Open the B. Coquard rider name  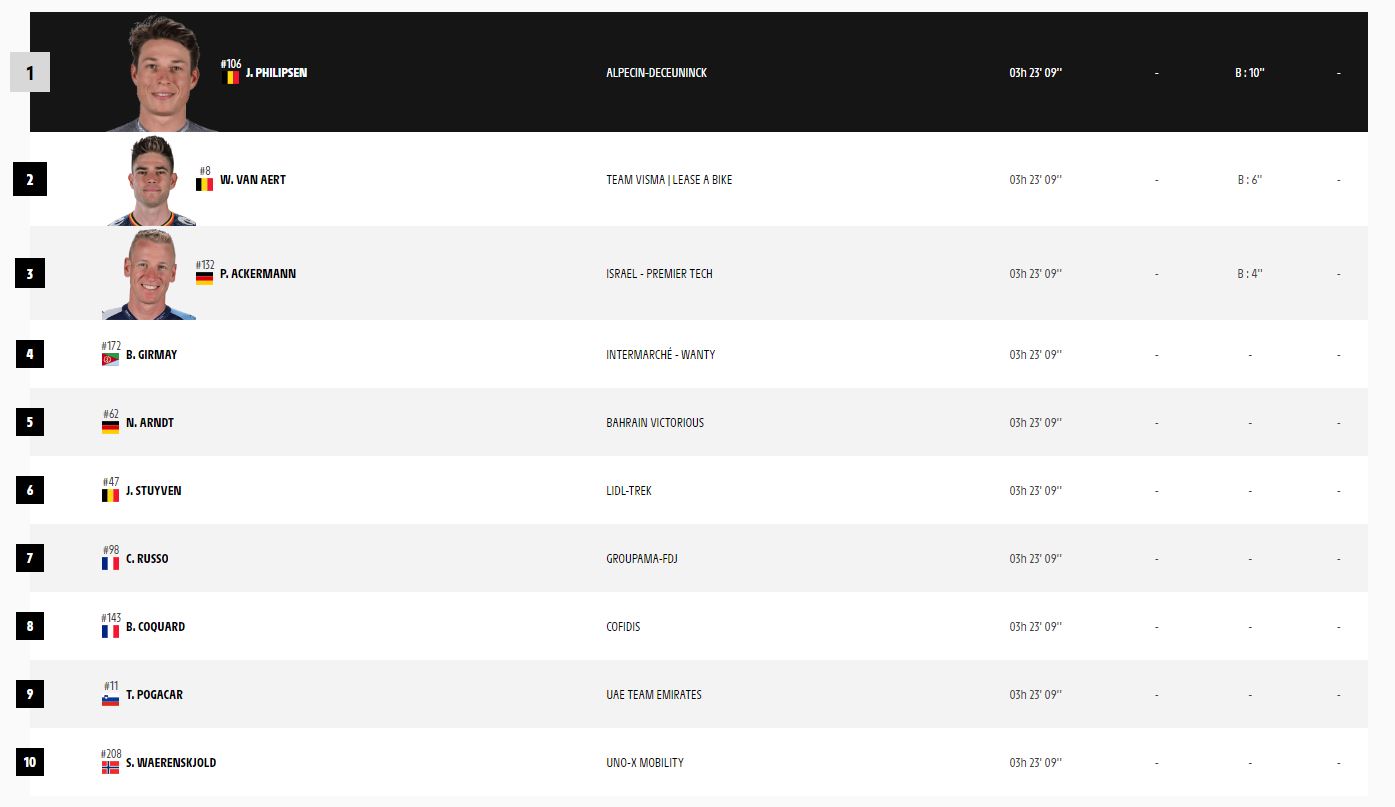155,627
